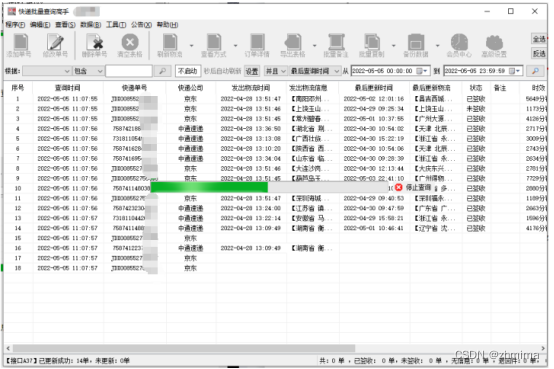Open the 并且 logic dropdown
Screen dimensions: 554x369
276,71
